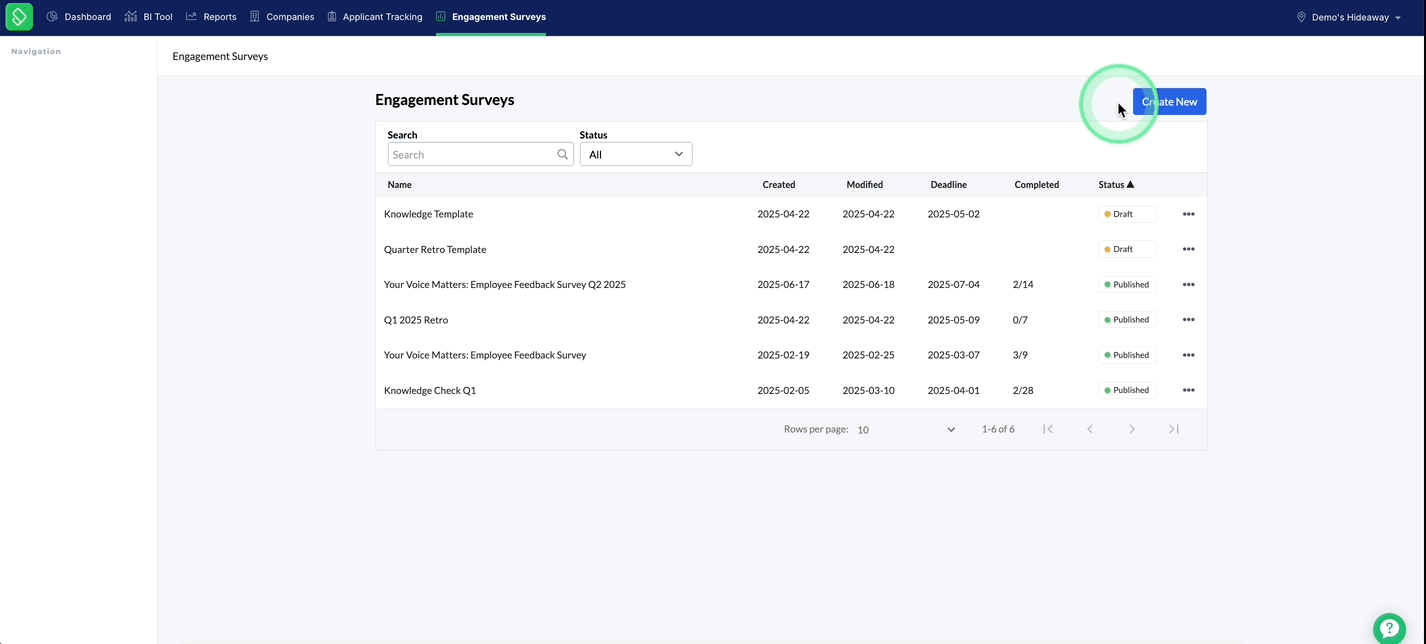Open actions menu for Knowledge Check Q1
The width and height of the screenshot is (1426, 644).
1188,390
